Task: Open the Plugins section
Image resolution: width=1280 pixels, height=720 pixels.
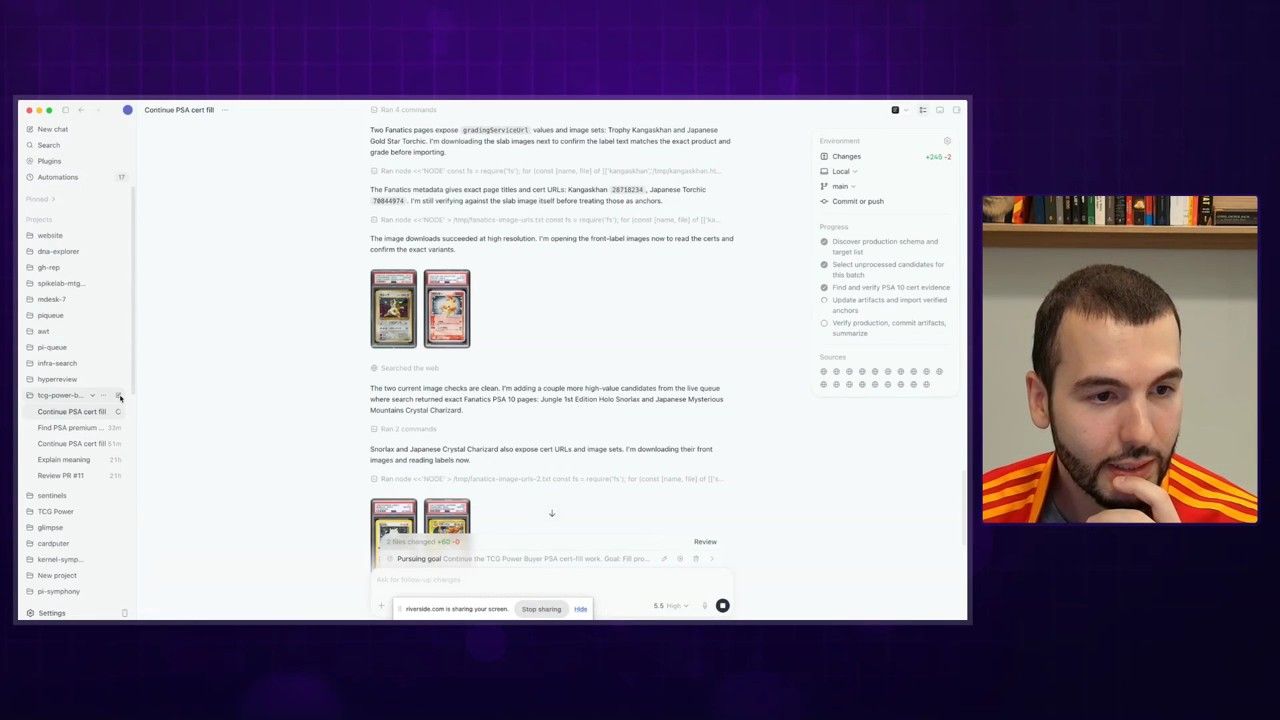Action: [x=49, y=161]
